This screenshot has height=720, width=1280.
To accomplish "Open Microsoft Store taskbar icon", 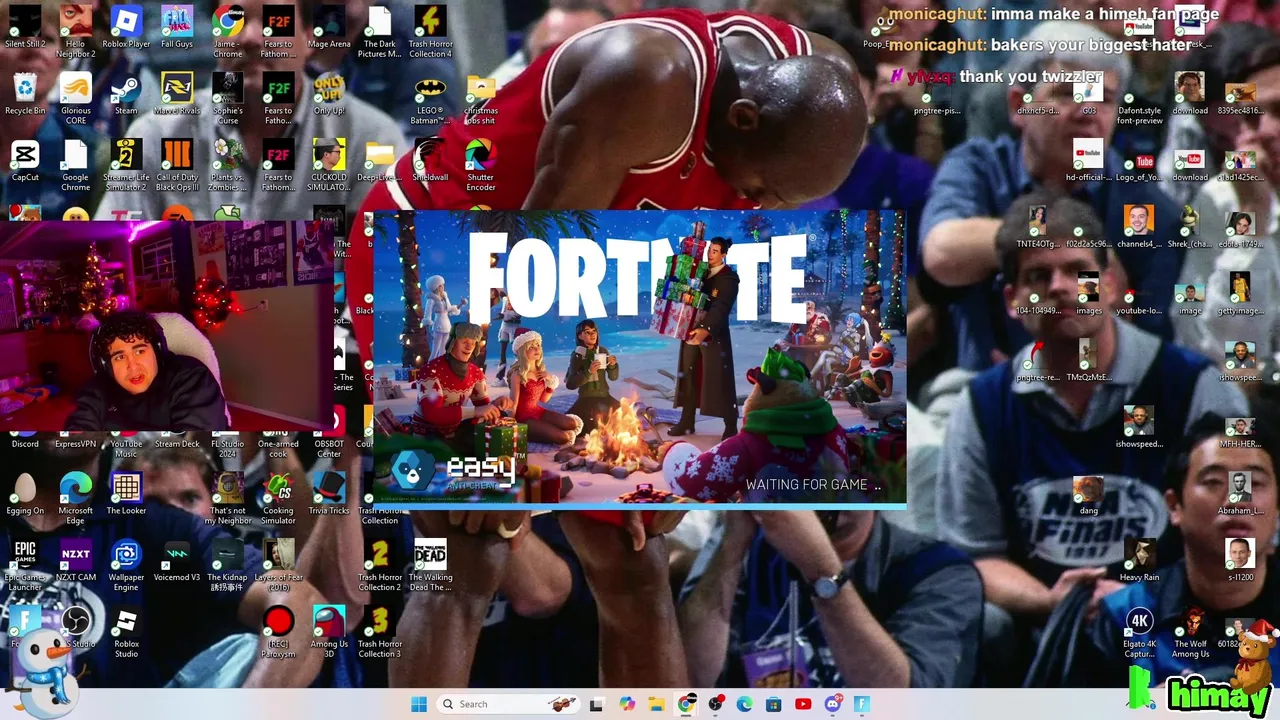I will (774, 704).
